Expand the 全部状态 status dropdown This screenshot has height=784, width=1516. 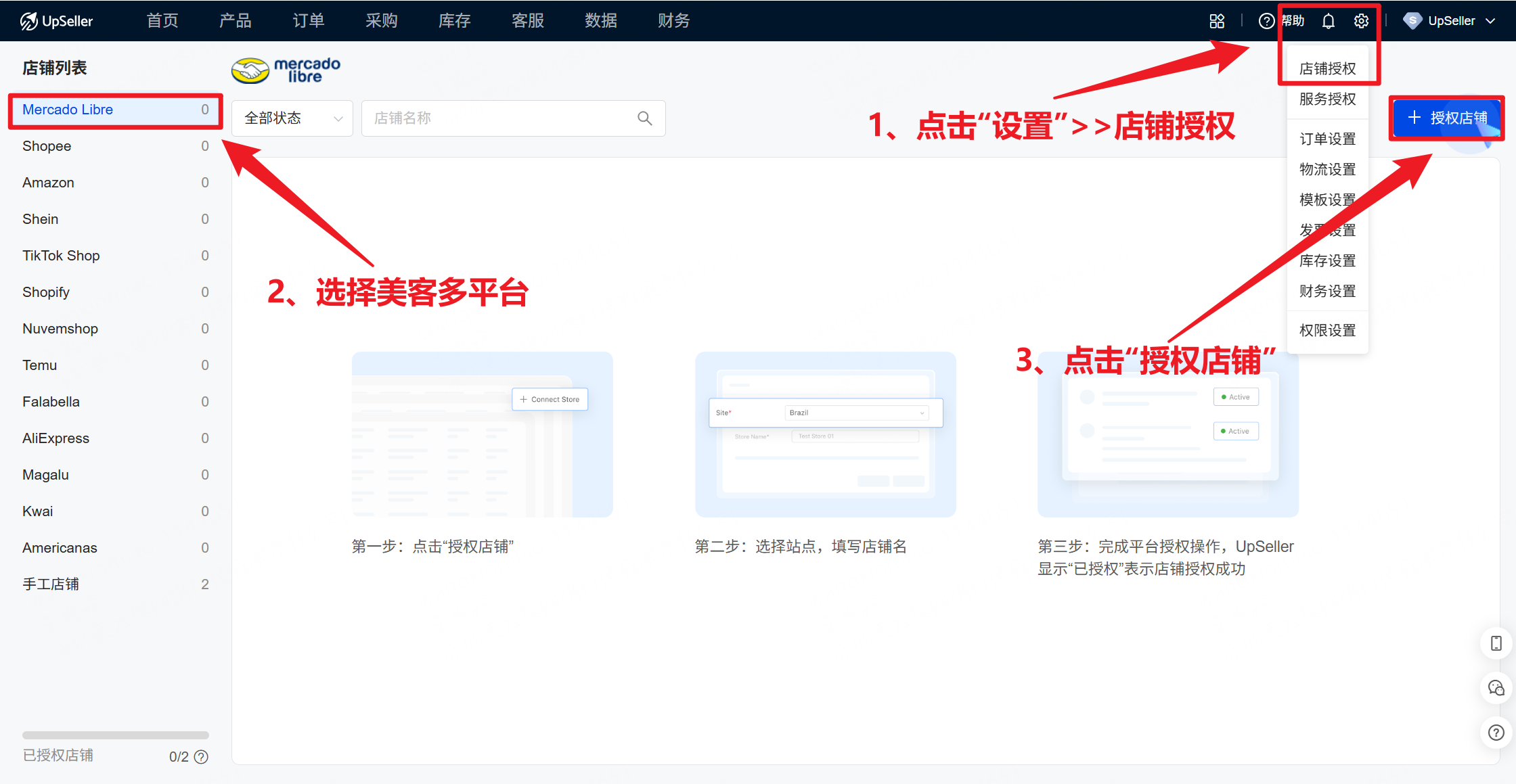[x=292, y=118]
